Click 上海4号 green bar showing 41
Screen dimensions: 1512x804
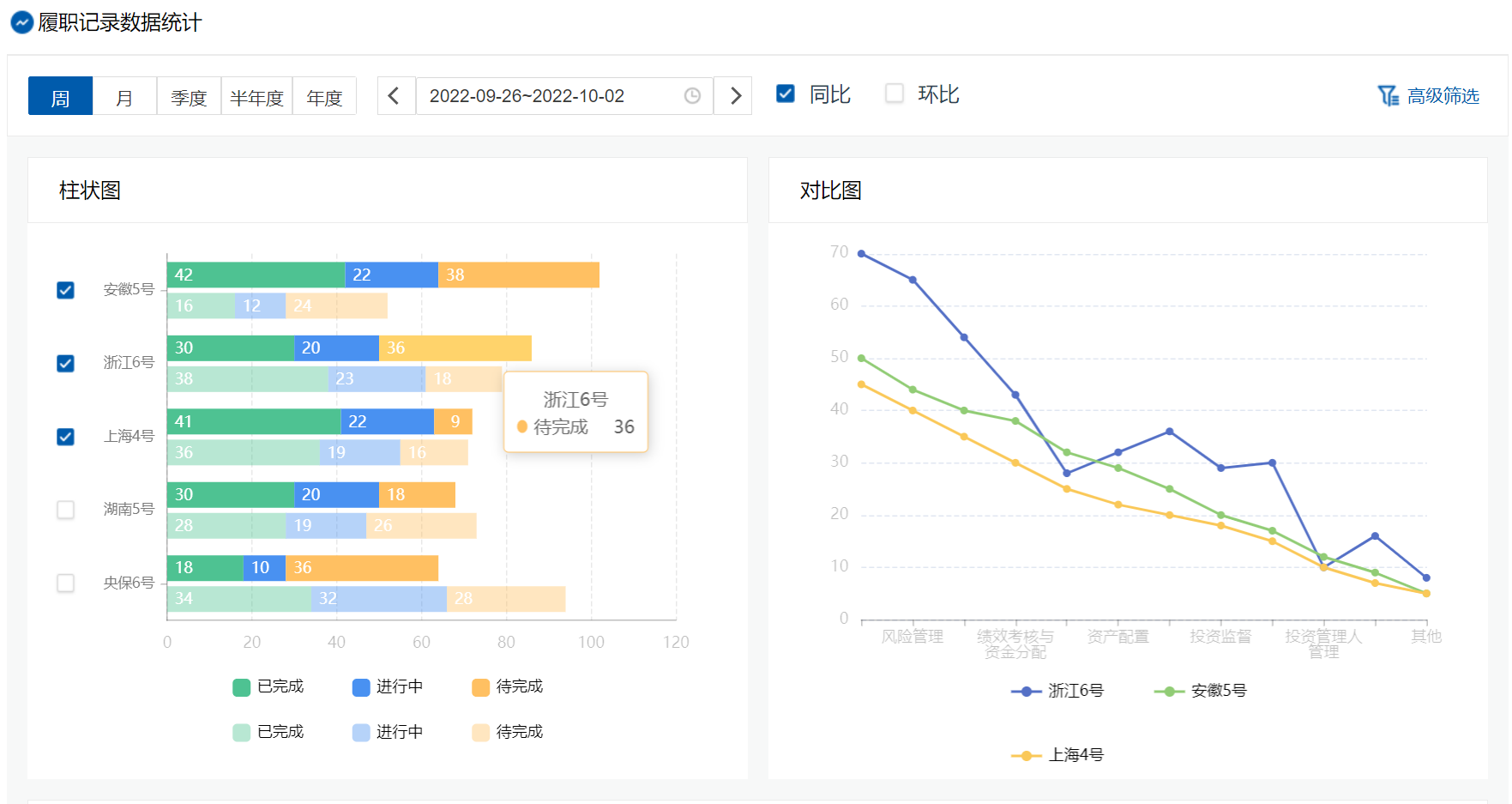(254, 421)
